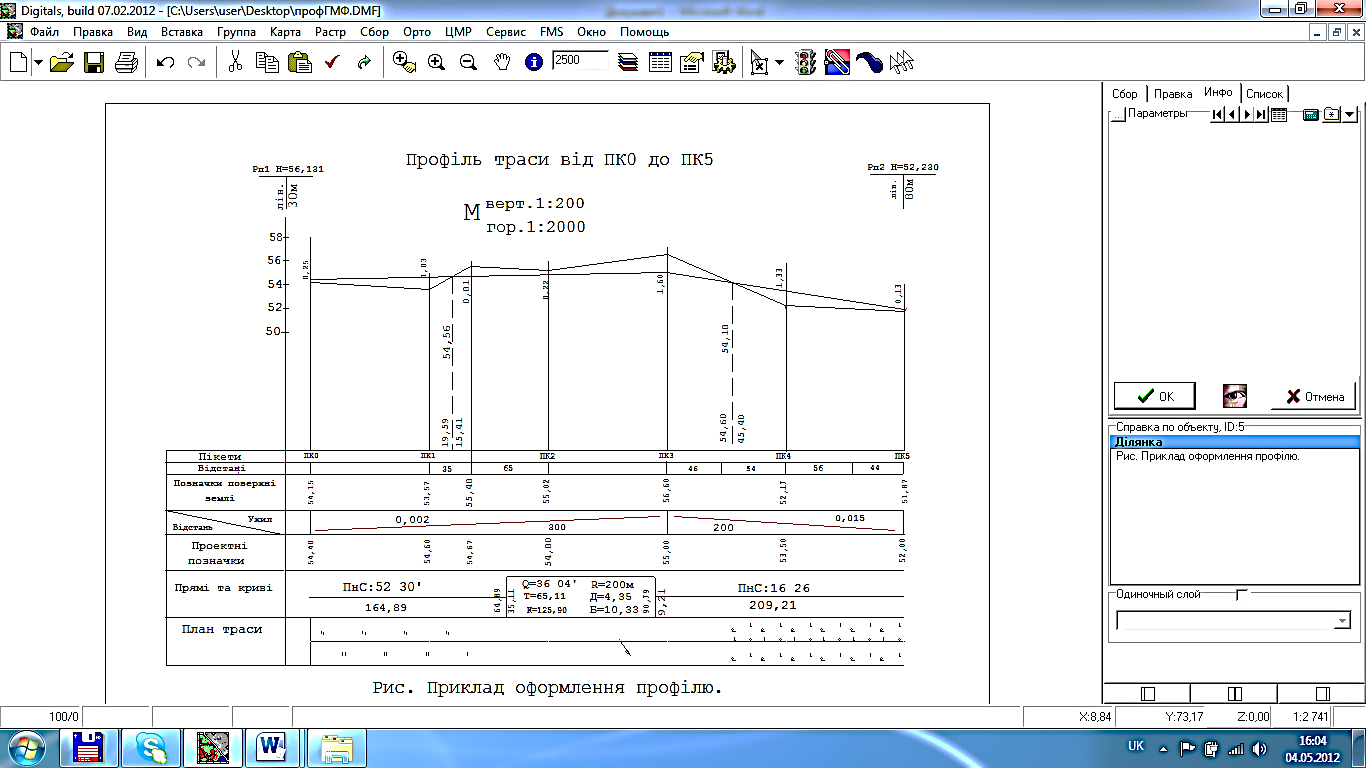Jump to last record arrow in Параметры
This screenshot has width=1366, height=768.
(1261, 115)
